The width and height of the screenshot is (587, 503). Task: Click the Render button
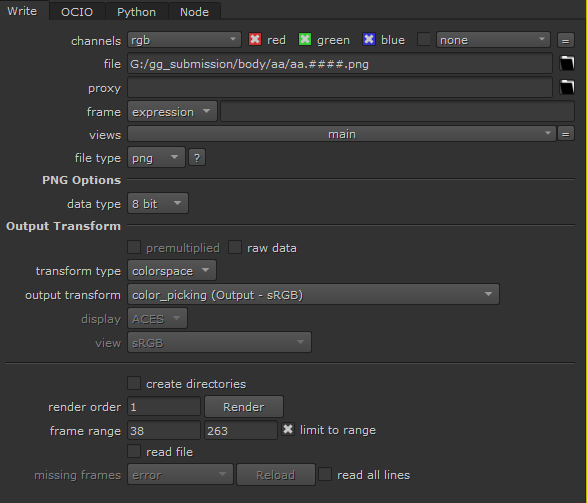(244, 407)
